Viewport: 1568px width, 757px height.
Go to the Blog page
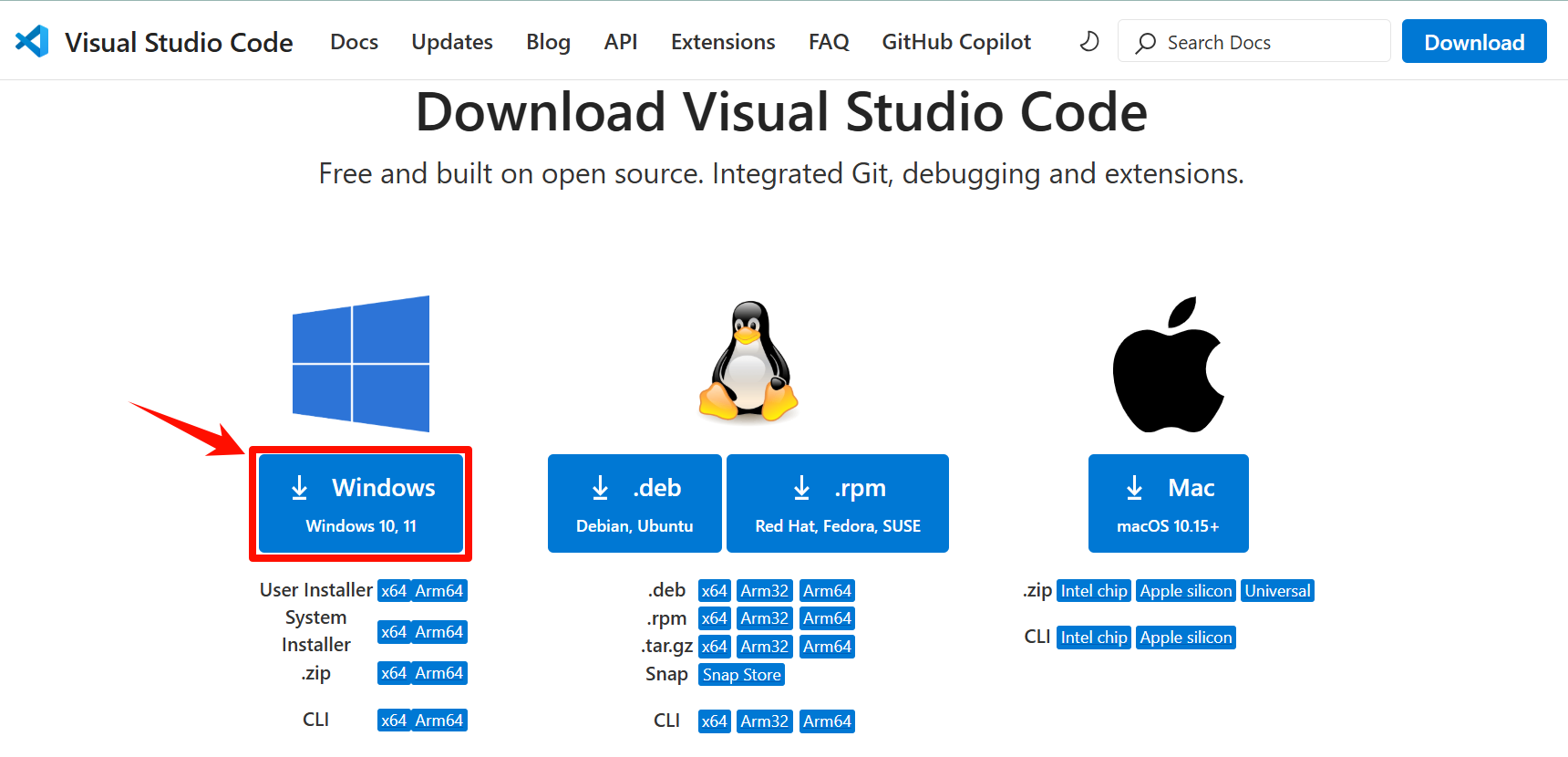pos(549,42)
